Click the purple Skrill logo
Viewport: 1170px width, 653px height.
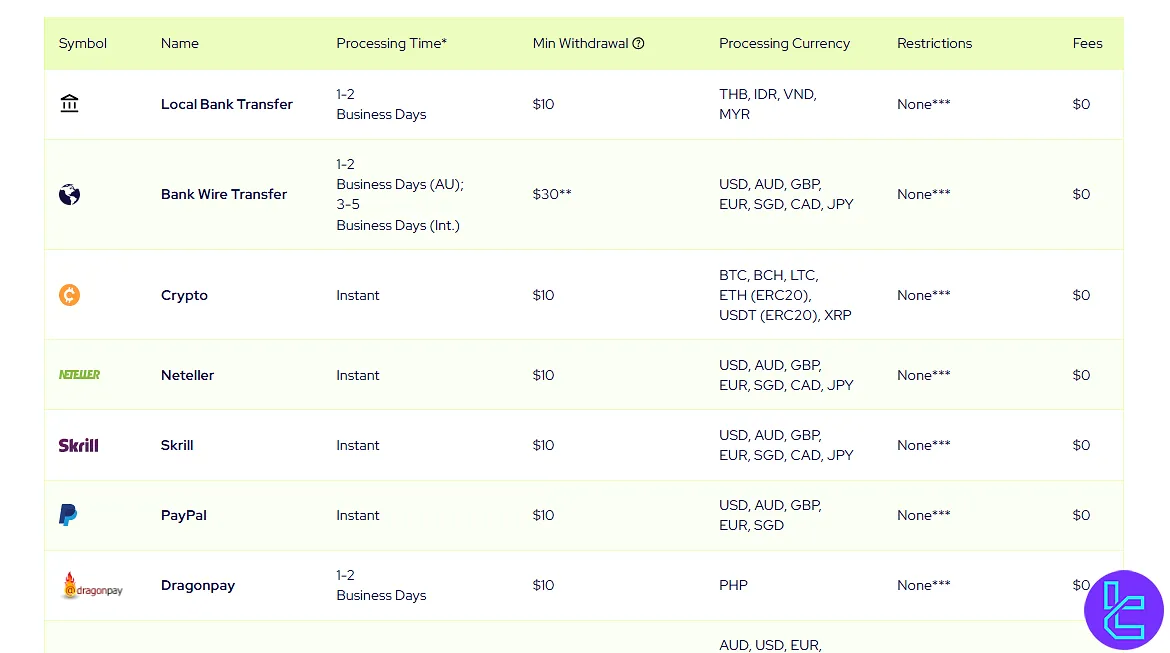78,445
